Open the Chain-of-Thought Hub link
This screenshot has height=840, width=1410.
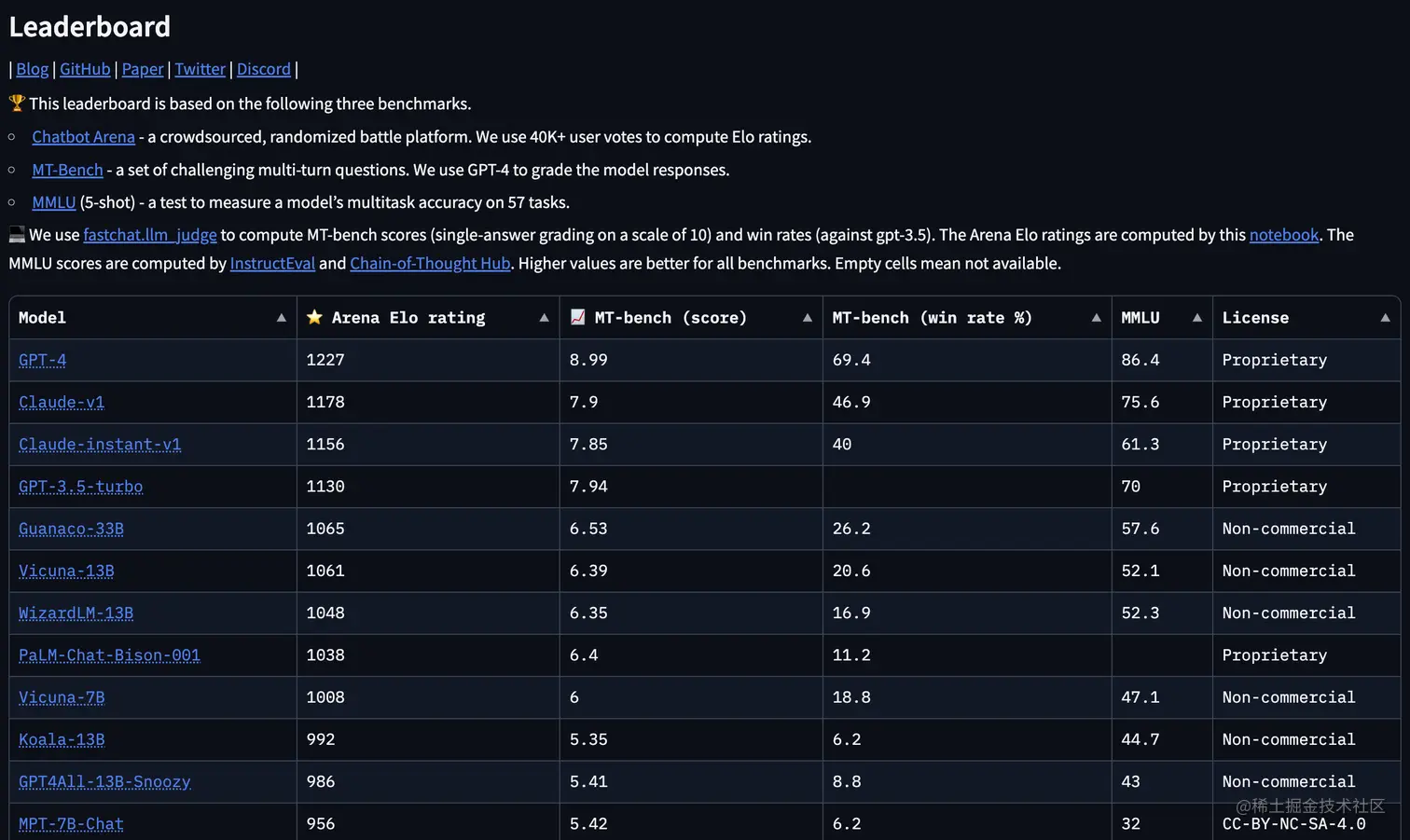(430, 263)
